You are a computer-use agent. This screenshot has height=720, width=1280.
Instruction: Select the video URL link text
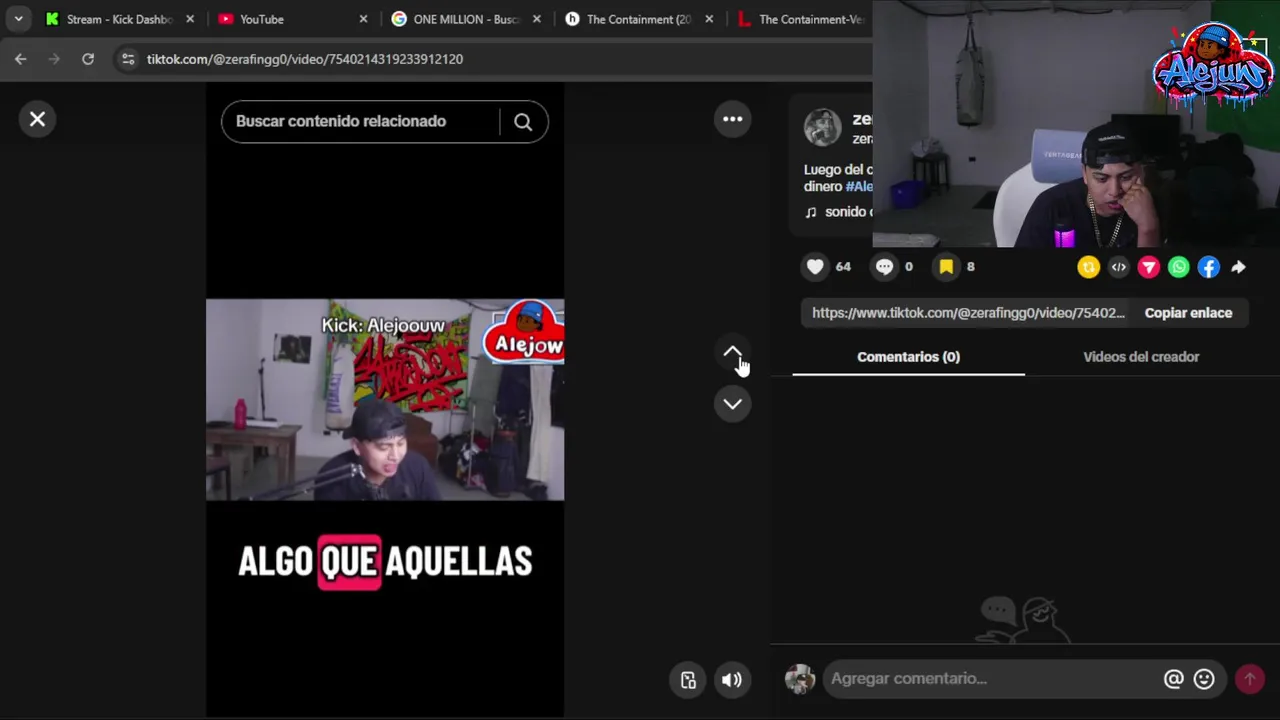[x=968, y=313]
